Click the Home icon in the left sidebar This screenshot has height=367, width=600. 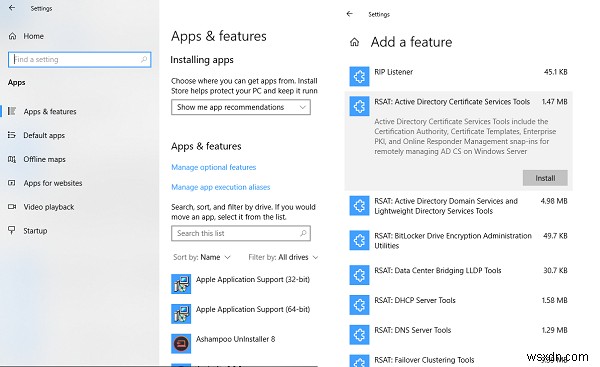tap(12, 36)
